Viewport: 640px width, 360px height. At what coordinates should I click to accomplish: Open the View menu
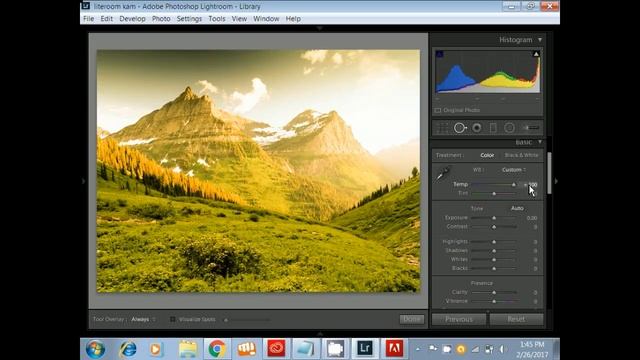[x=239, y=19]
